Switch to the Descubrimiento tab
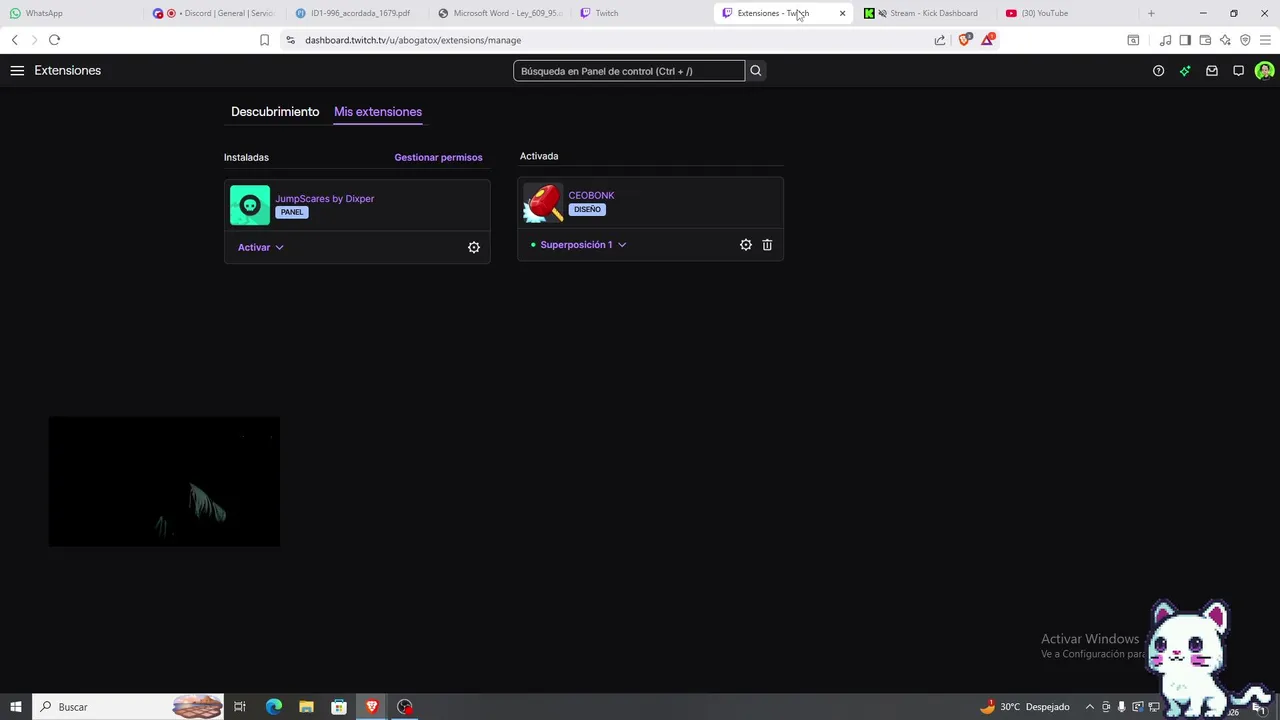This screenshot has width=1280, height=720. pos(275,112)
